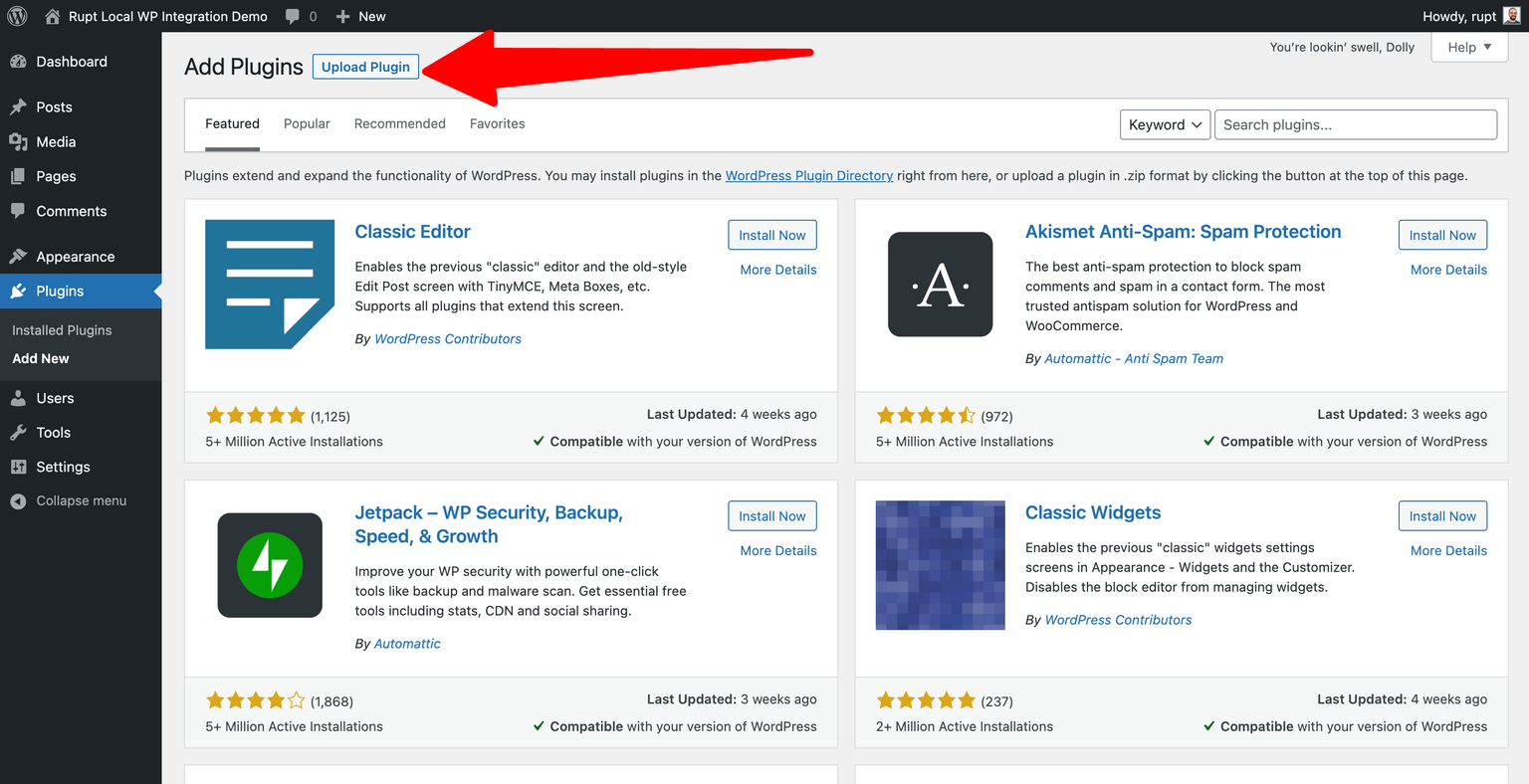Screen dimensions: 1529x784
Task: Open the user avatar in top right
Action: tap(1512, 16)
